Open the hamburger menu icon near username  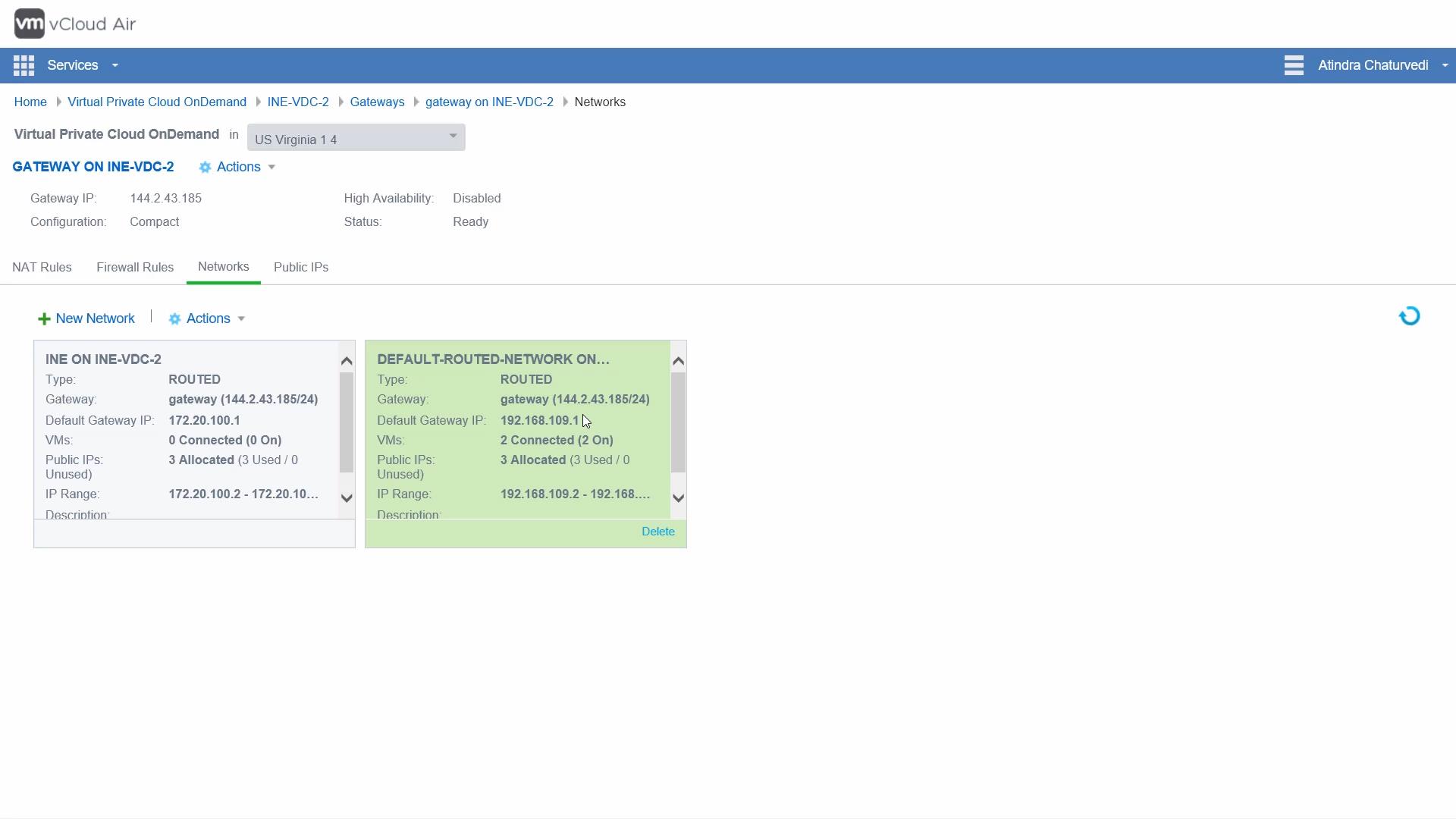click(1294, 65)
